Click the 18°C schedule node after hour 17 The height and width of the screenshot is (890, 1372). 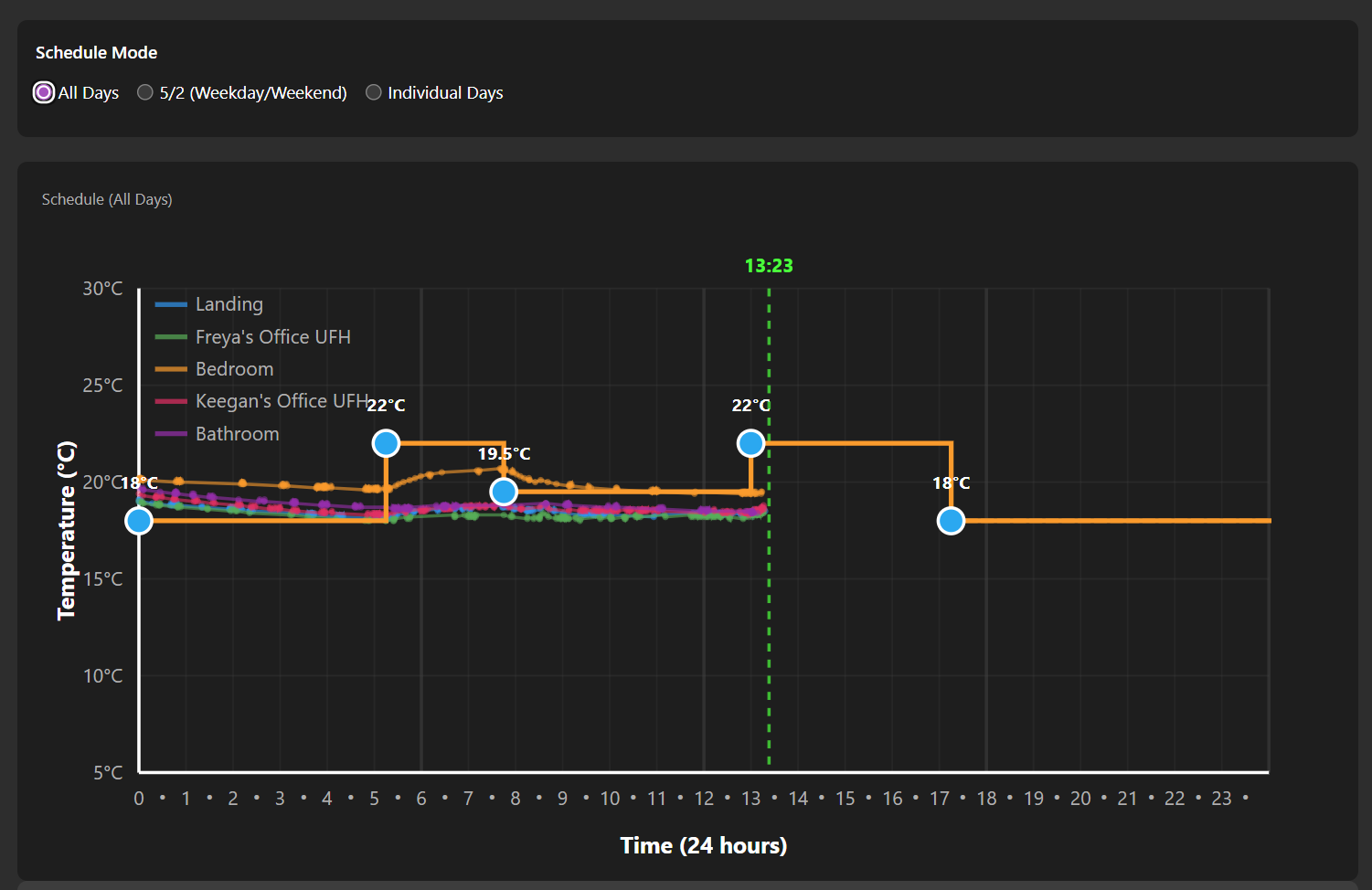point(951,521)
